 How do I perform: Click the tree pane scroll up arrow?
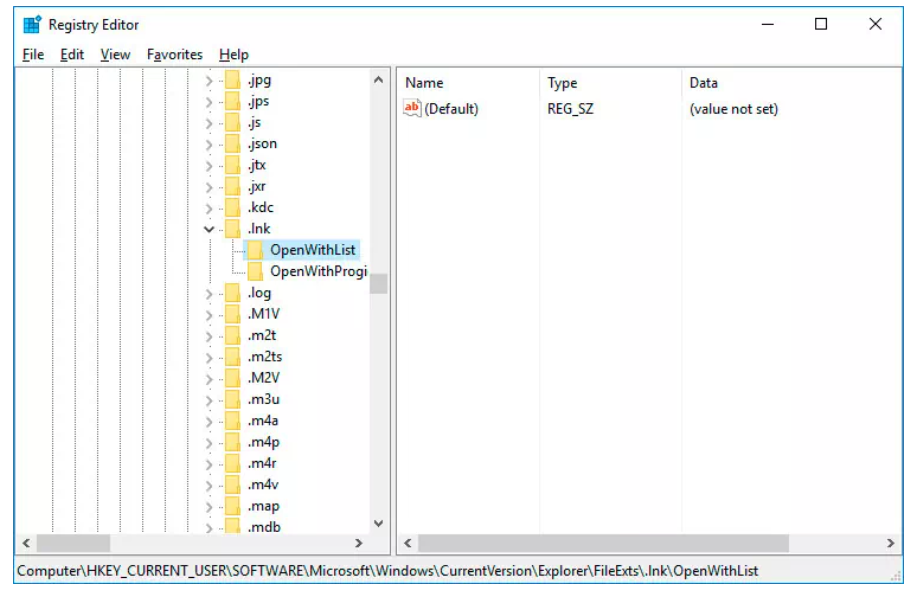(x=378, y=79)
